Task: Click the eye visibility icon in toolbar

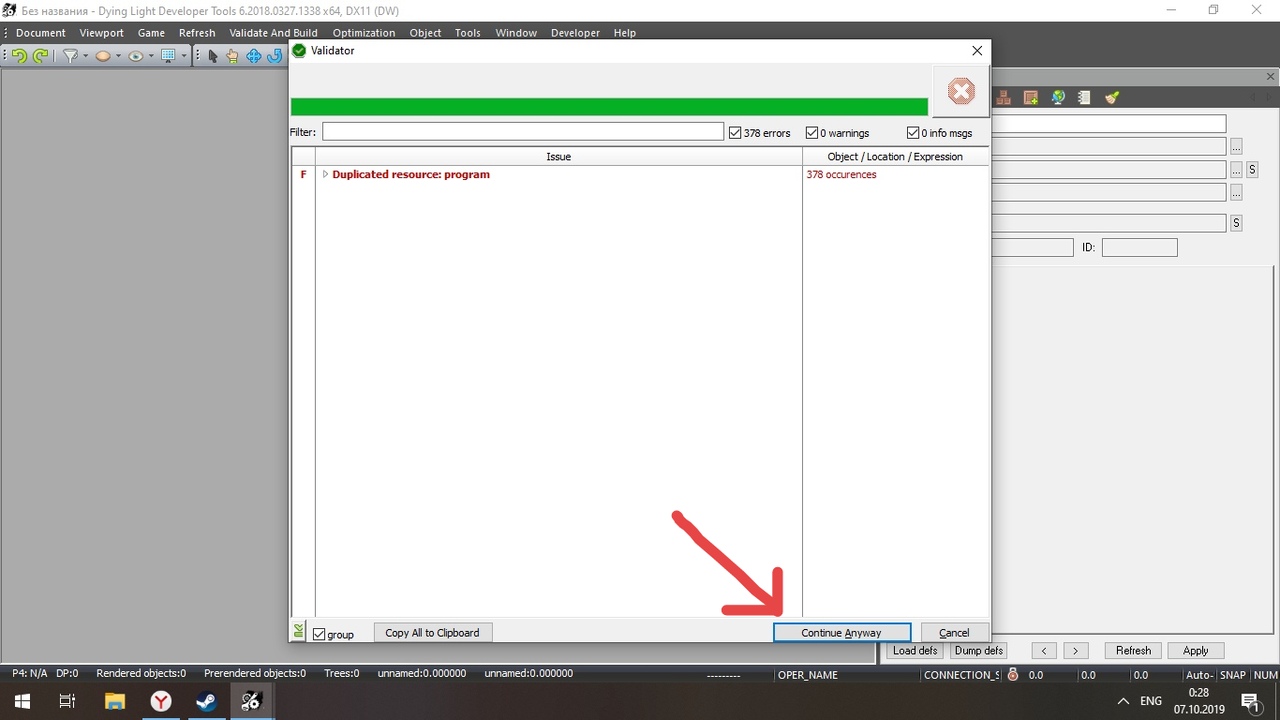Action: (135, 56)
